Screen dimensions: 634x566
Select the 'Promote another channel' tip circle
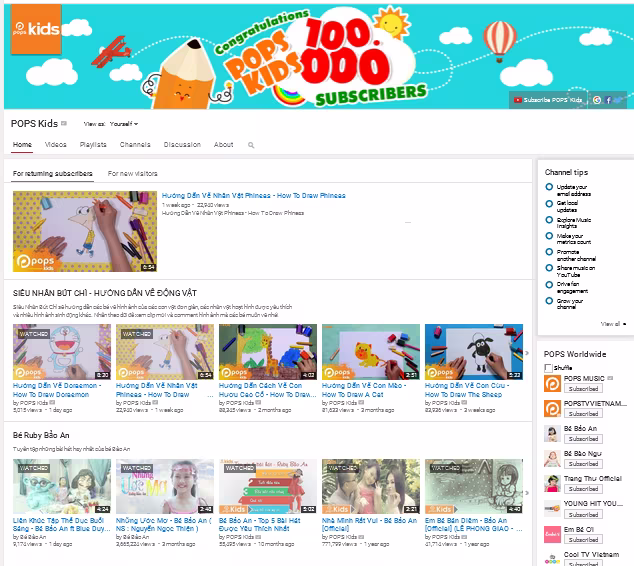point(549,252)
